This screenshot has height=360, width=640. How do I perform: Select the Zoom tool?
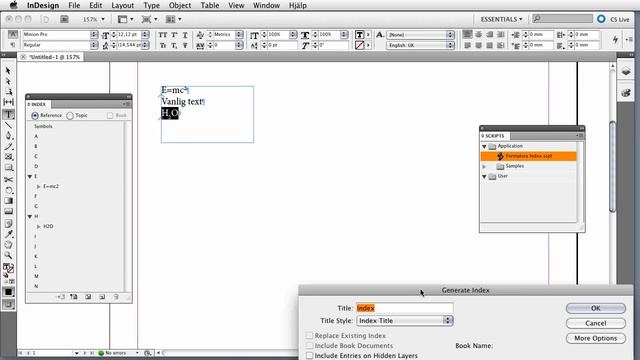click(8, 256)
